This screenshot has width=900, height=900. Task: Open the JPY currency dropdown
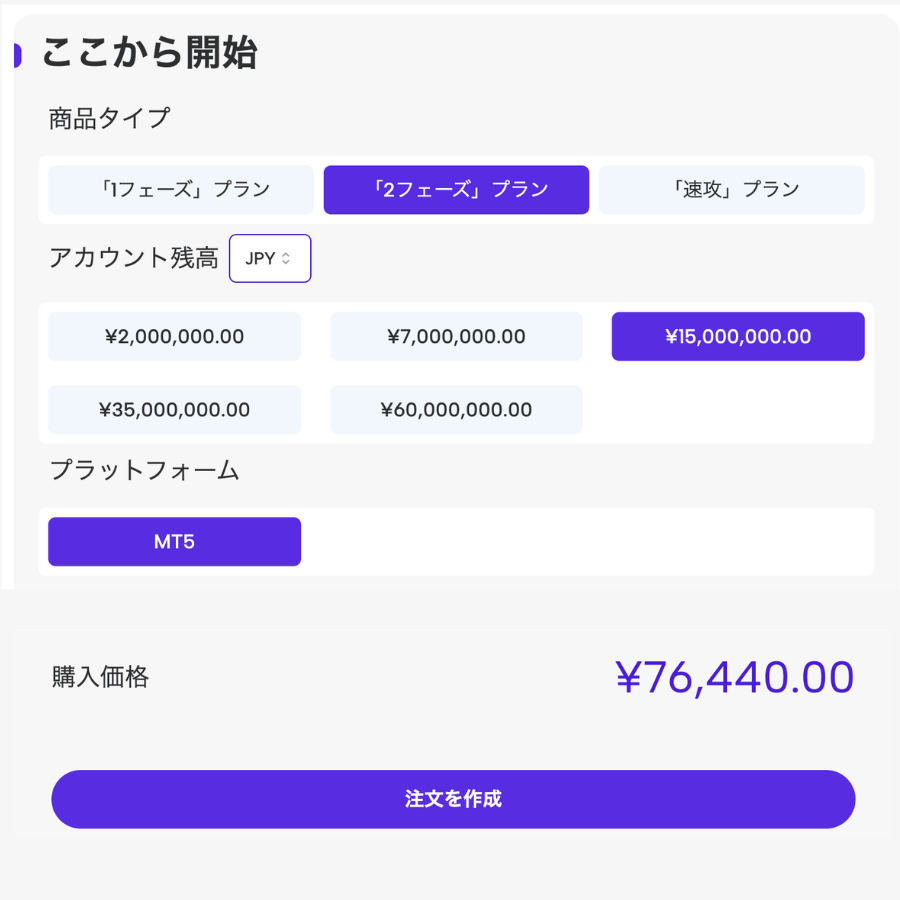[x=269, y=258]
